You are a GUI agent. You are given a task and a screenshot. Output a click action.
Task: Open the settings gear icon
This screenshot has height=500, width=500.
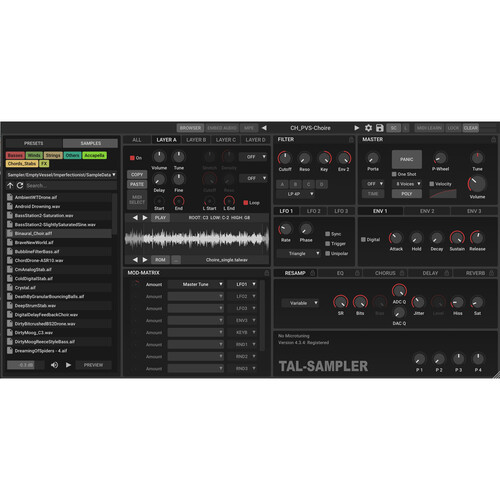[x=368, y=128]
